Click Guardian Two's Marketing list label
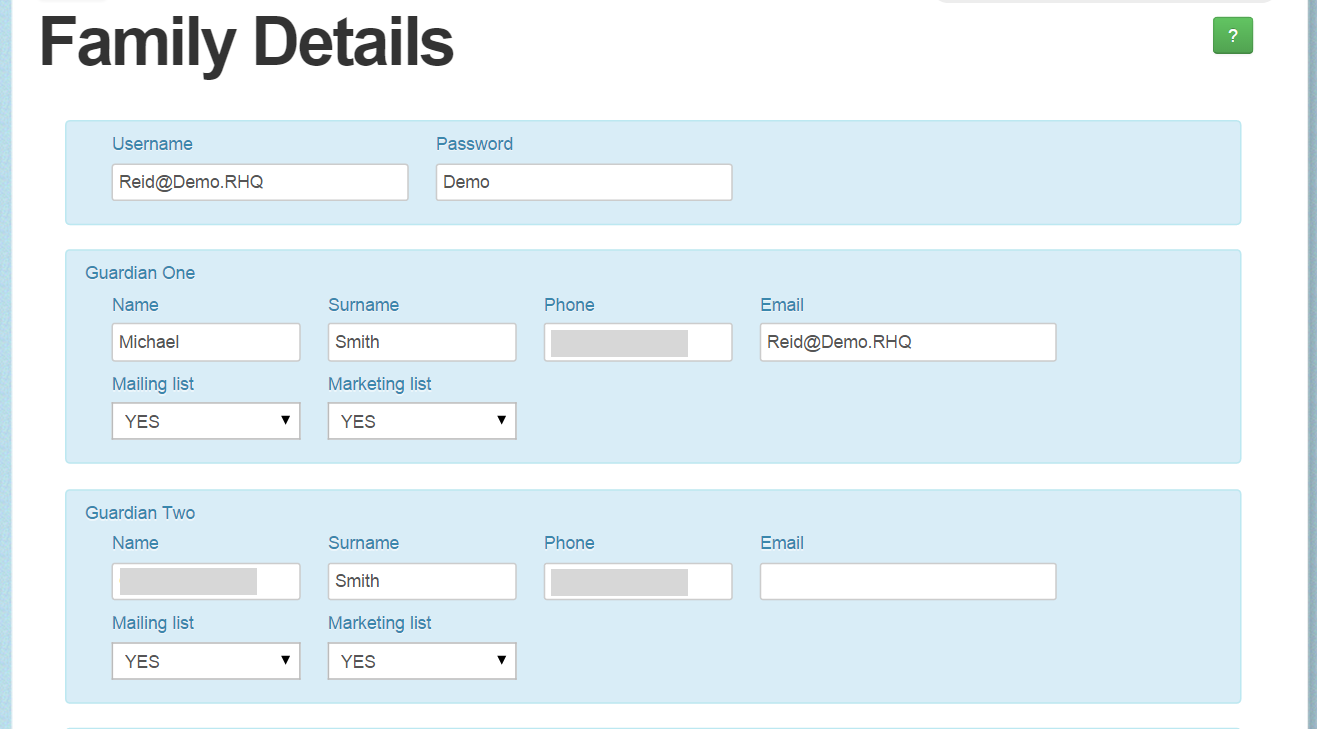Screen dimensions: 1317x729 coord(380,623)
